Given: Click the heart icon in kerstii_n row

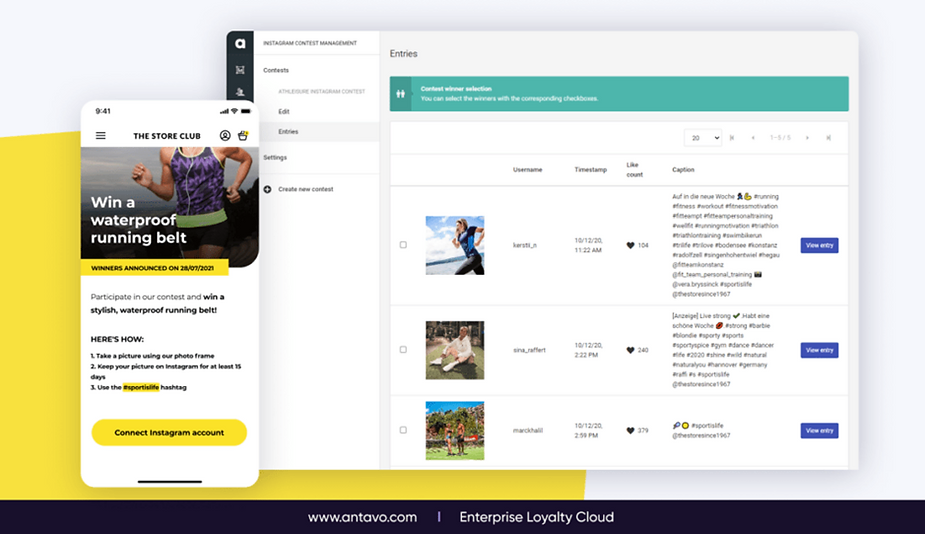Looking at the screenshot, I should (630, 245).
